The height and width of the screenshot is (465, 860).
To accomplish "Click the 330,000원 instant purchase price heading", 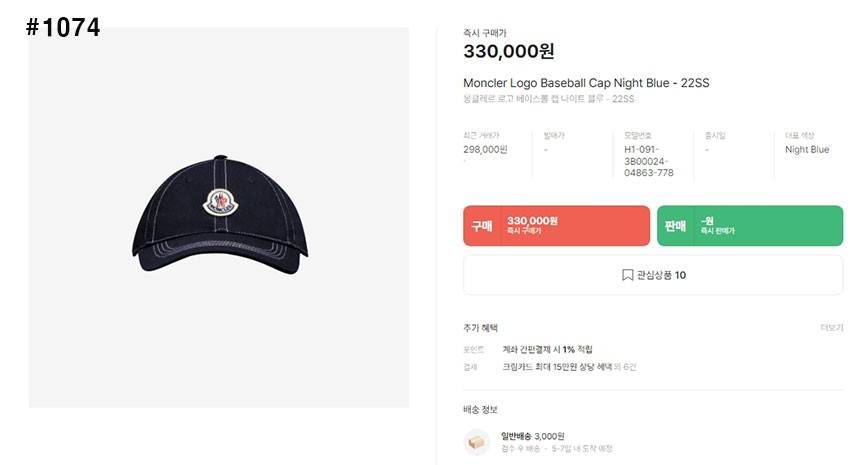I will [509, 51].
